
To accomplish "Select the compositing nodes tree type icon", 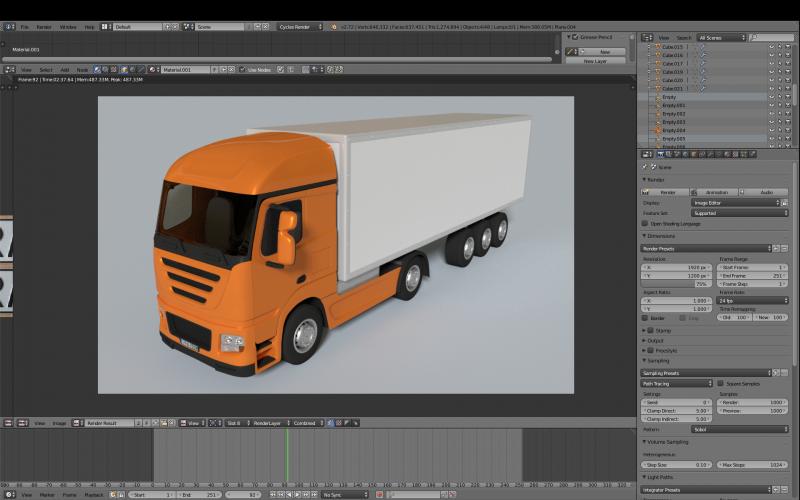I will click(106, 69).
